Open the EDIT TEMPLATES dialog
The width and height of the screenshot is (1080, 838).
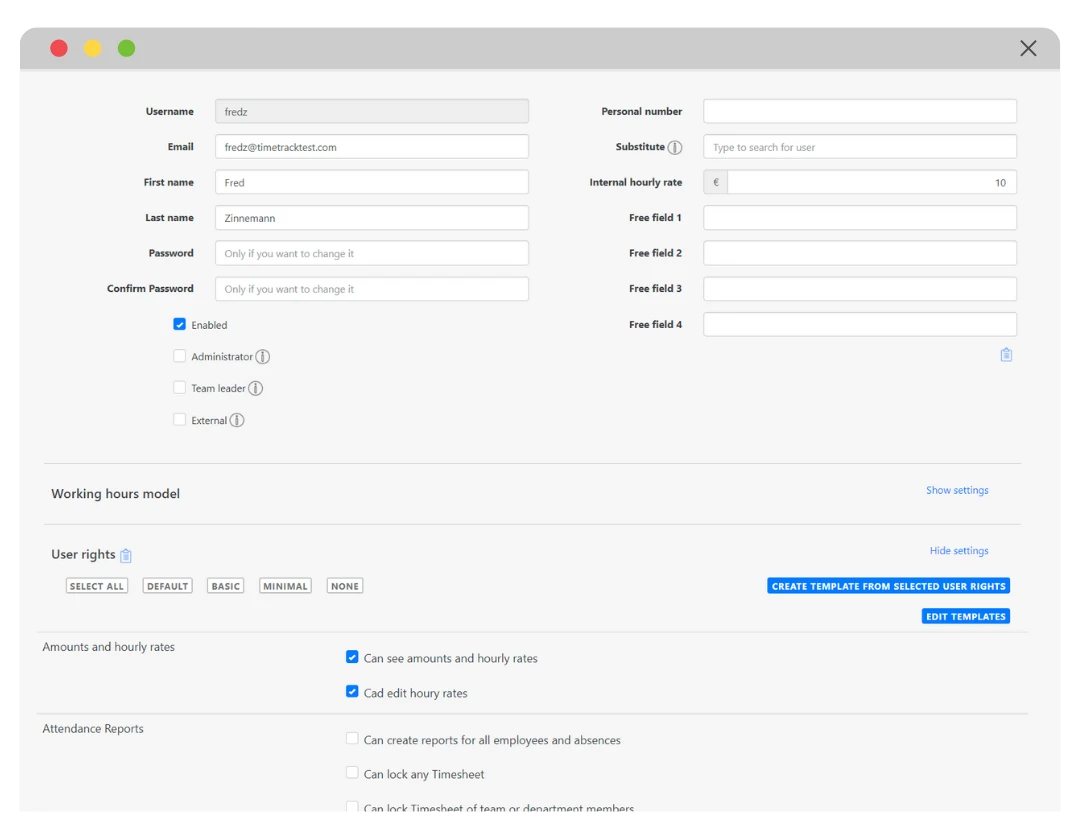[x=965, y=616]
